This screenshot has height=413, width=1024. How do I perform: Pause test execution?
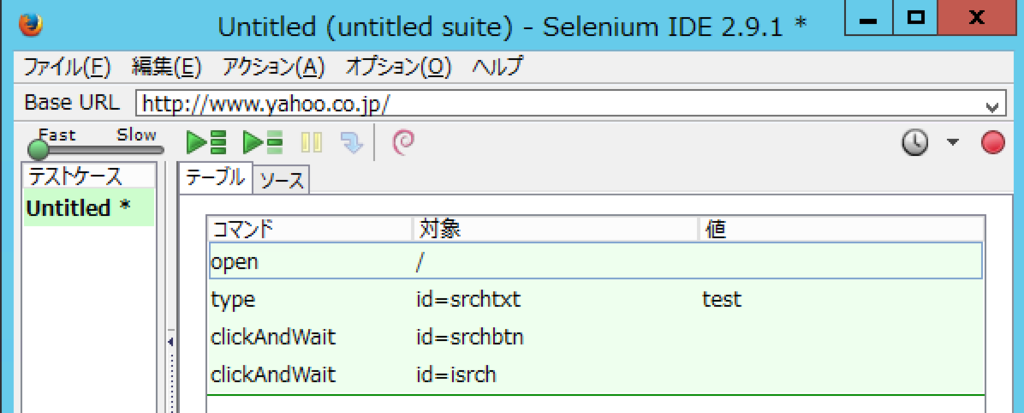(x=311, y=142)
